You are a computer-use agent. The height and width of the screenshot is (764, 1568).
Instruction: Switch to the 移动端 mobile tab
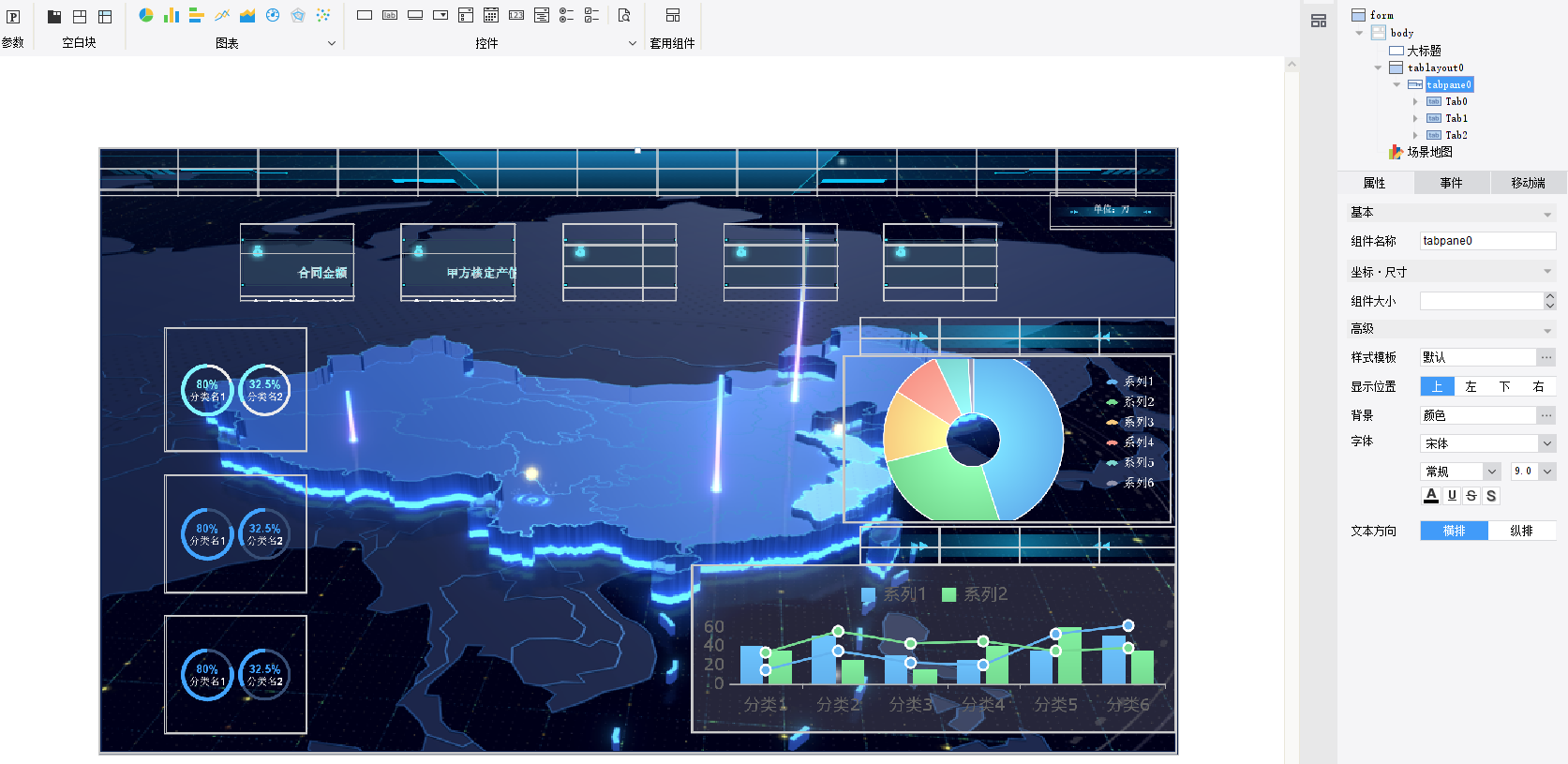tap(1529, 183)
